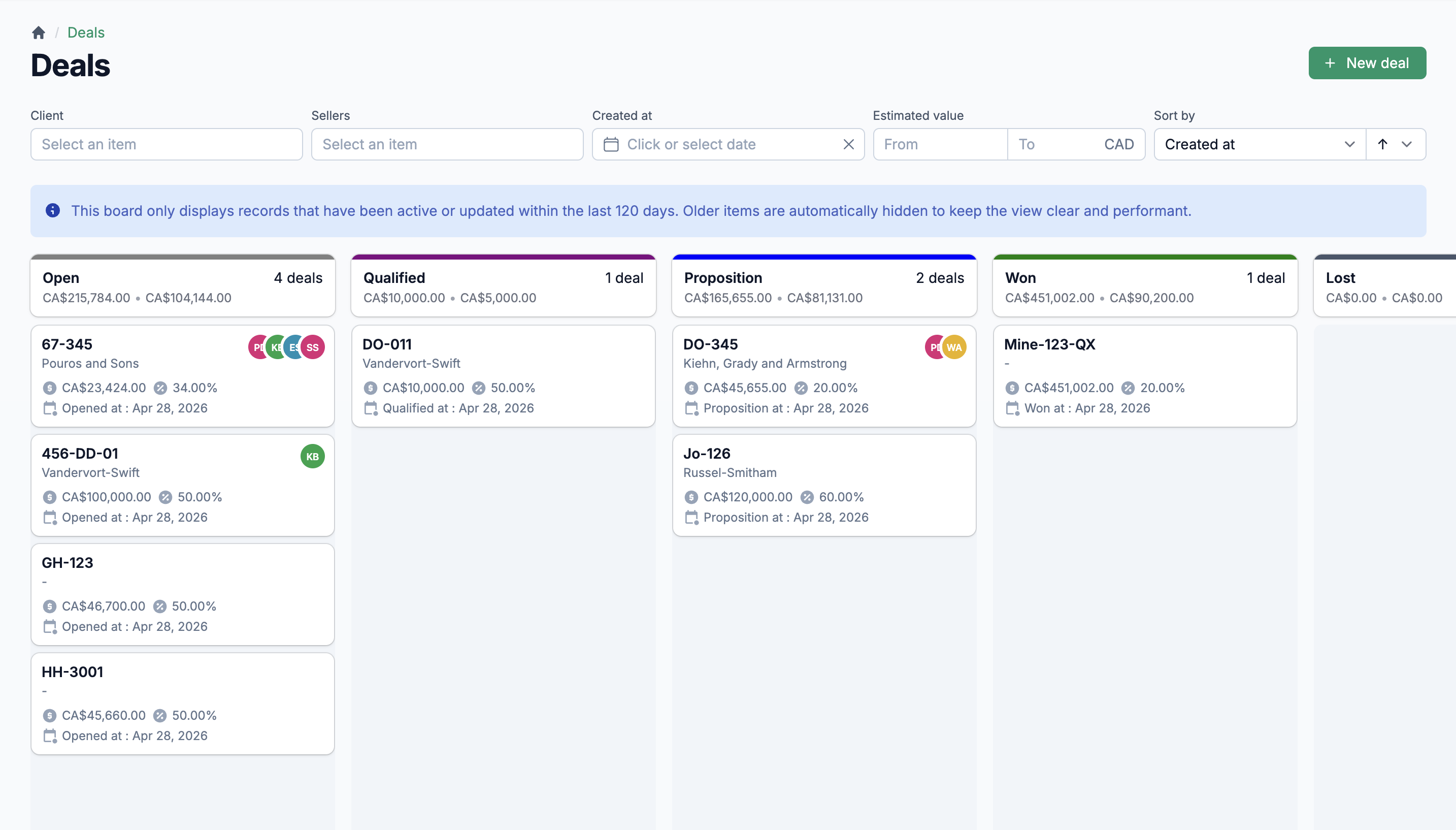The width and height of the screenshot is (1456, 830).
Task: Select the Proposition column header
Action: 824,285
